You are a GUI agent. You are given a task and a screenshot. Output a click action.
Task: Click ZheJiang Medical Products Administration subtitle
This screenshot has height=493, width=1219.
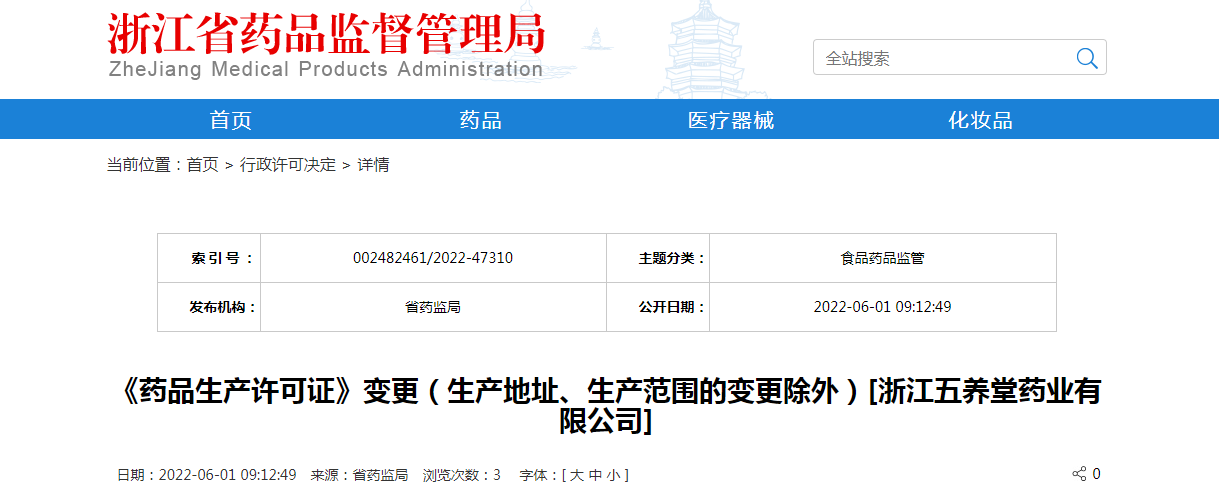[325, 70]
